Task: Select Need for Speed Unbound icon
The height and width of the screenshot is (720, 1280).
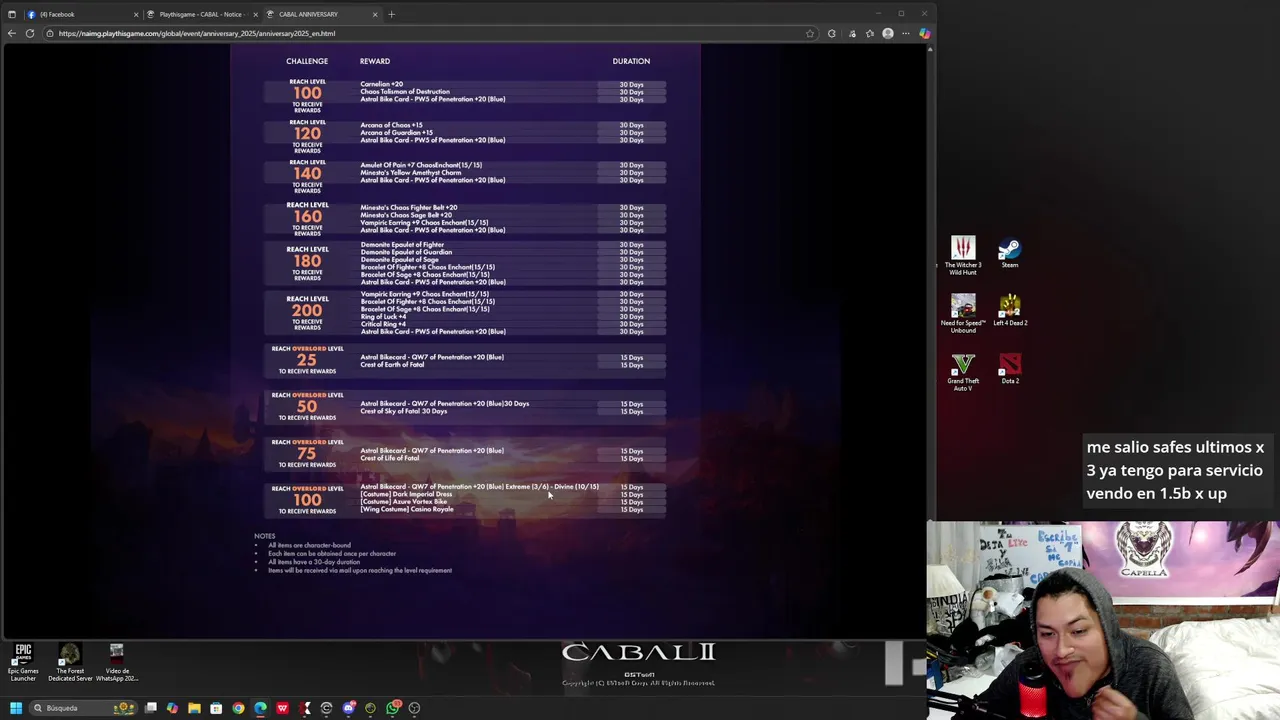Action: pyautogui.click(x=963, y=314)
